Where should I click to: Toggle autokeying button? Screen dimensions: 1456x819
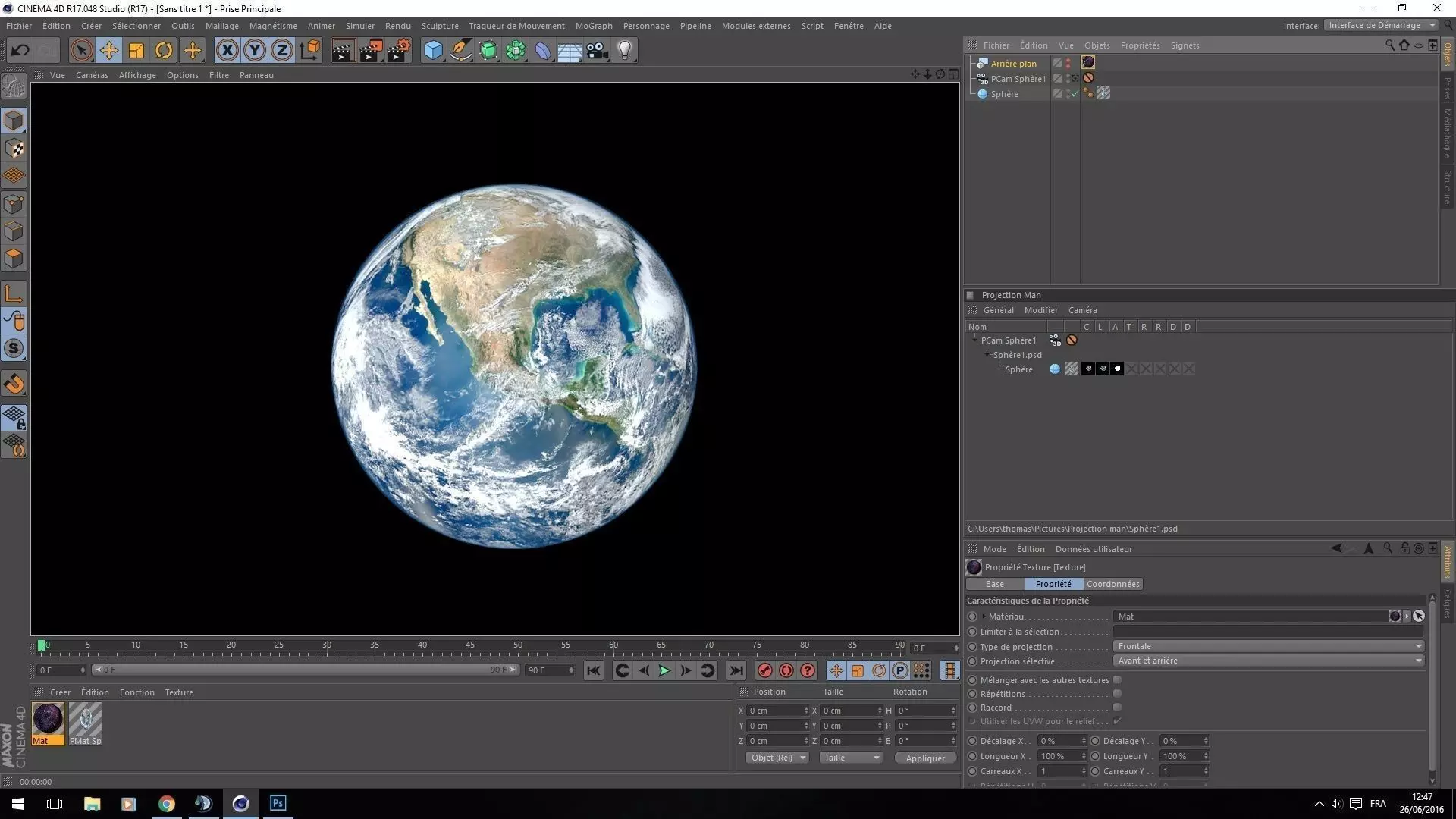tap(786, 670)
